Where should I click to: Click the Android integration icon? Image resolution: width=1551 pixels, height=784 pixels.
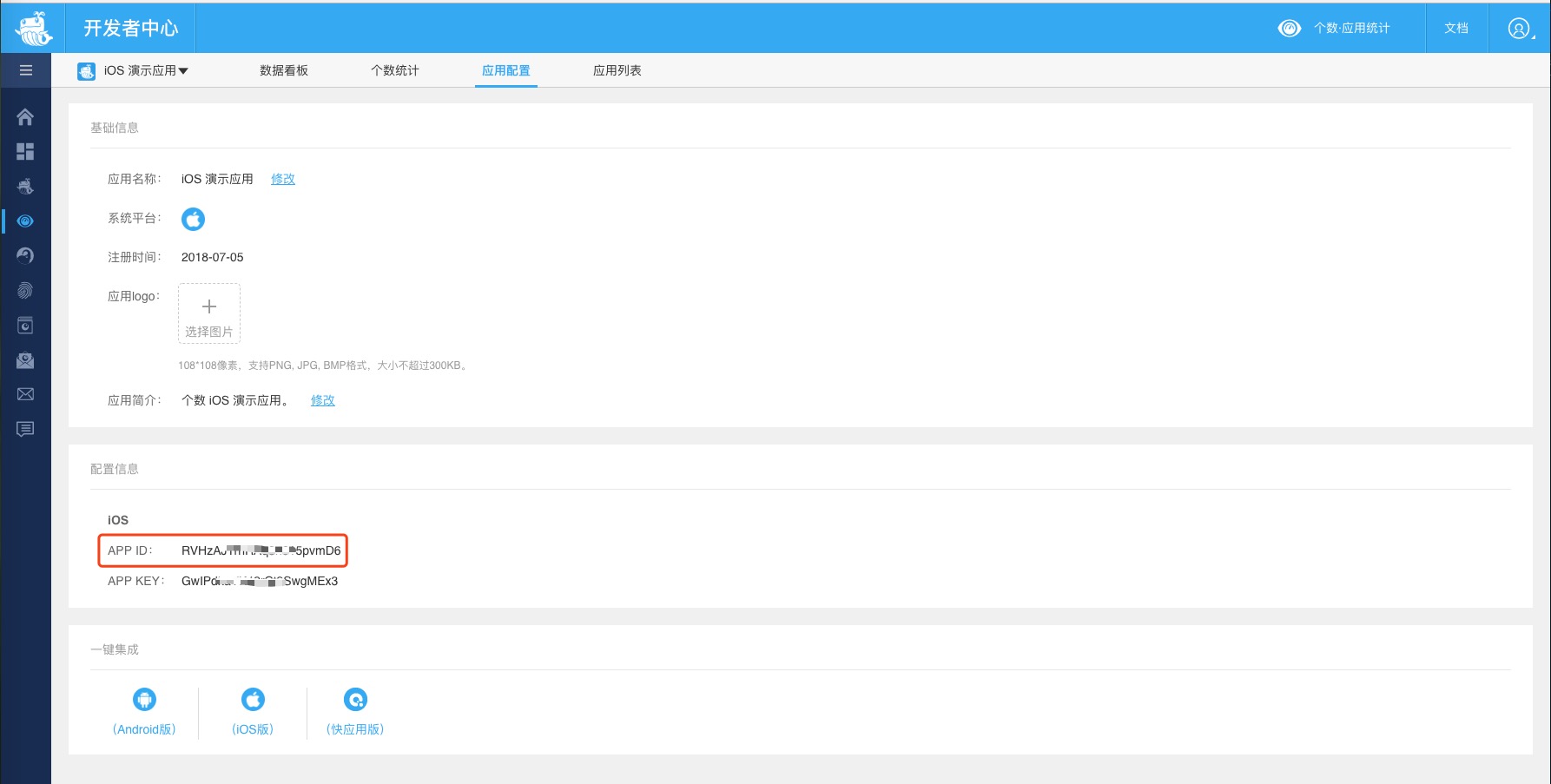tap(144, 699)
